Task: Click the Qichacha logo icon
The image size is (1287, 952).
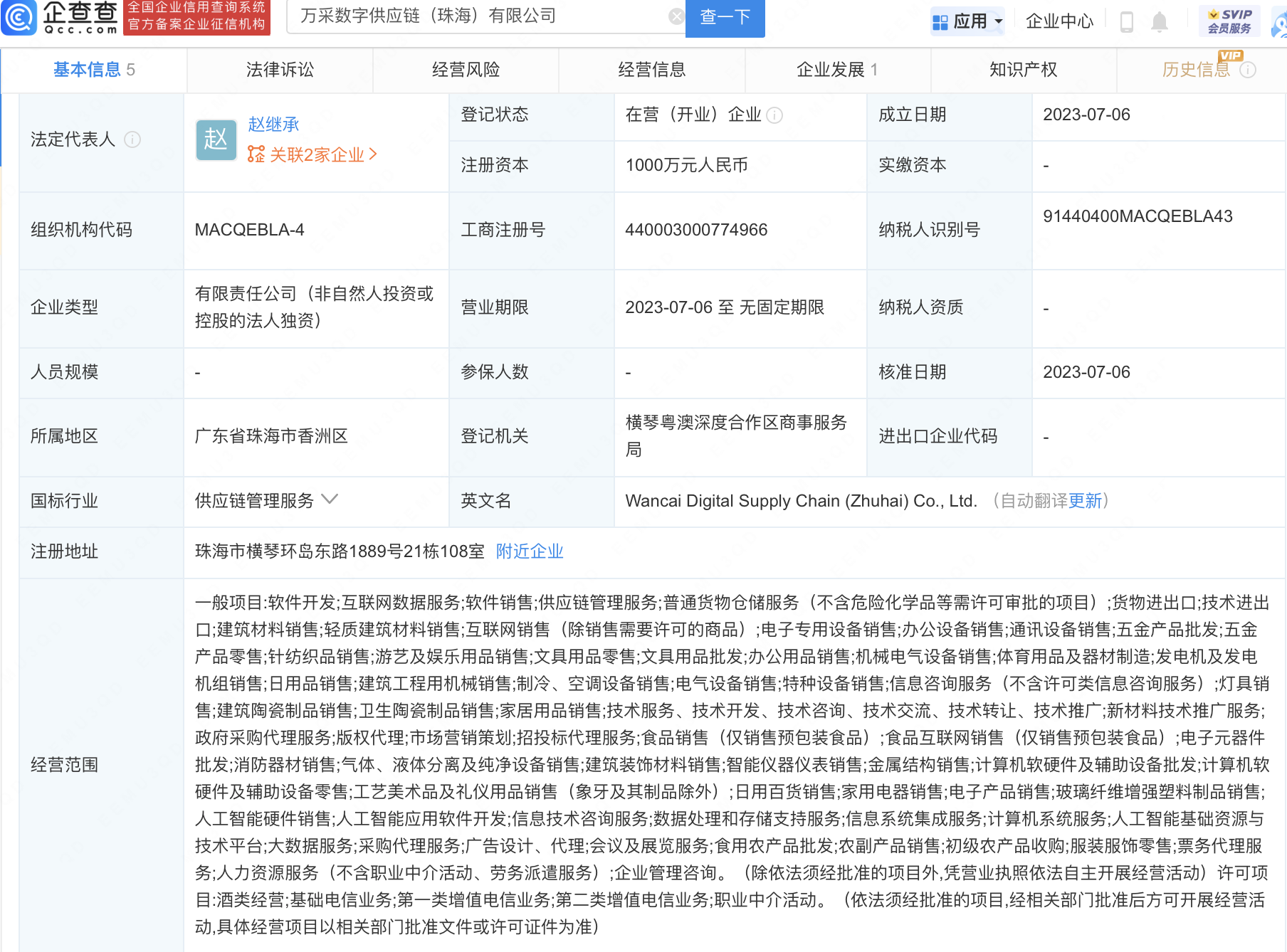Action: click(x=19, y=17)
